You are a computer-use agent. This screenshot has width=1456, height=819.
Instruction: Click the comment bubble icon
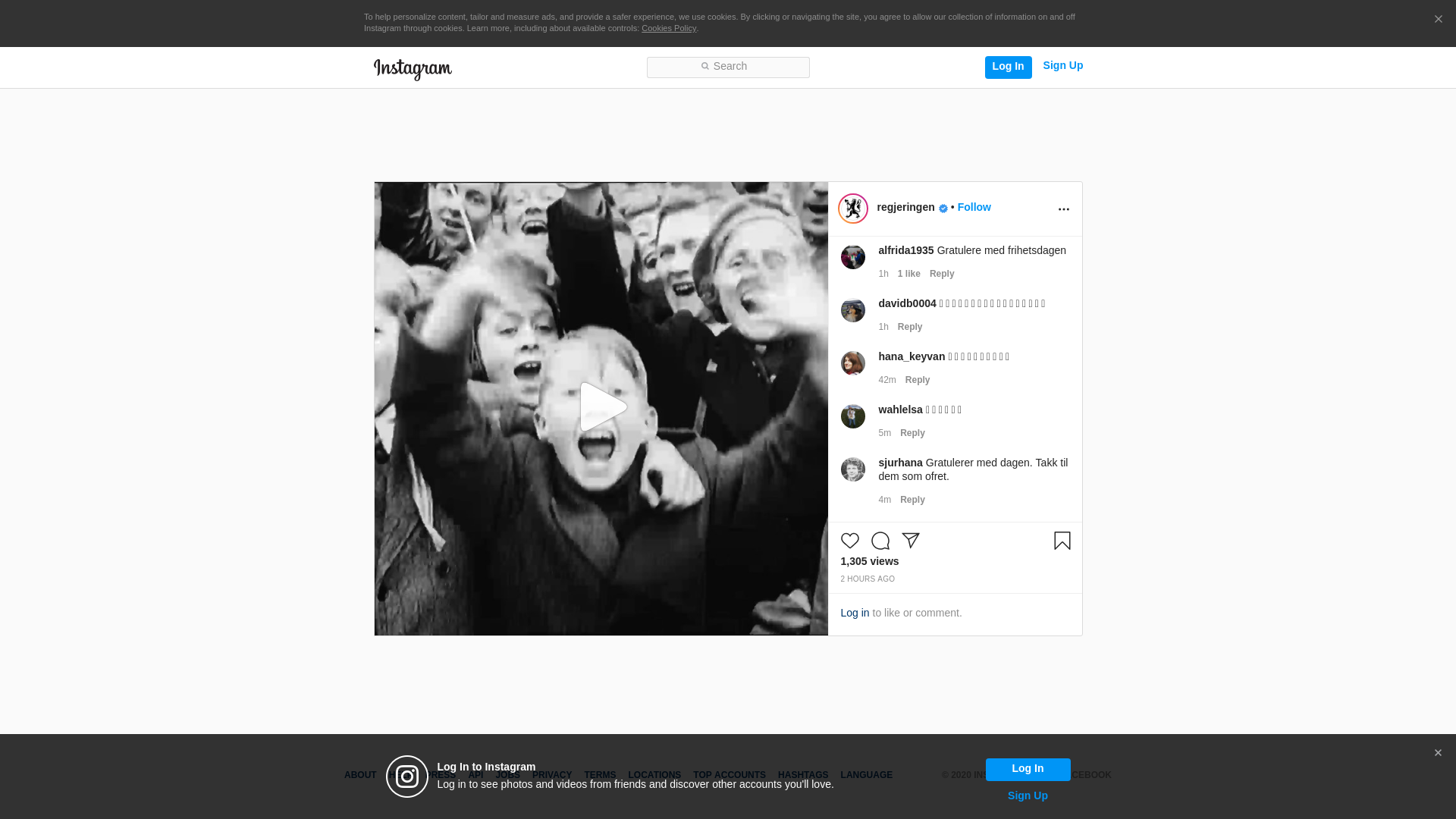point(880,541)
